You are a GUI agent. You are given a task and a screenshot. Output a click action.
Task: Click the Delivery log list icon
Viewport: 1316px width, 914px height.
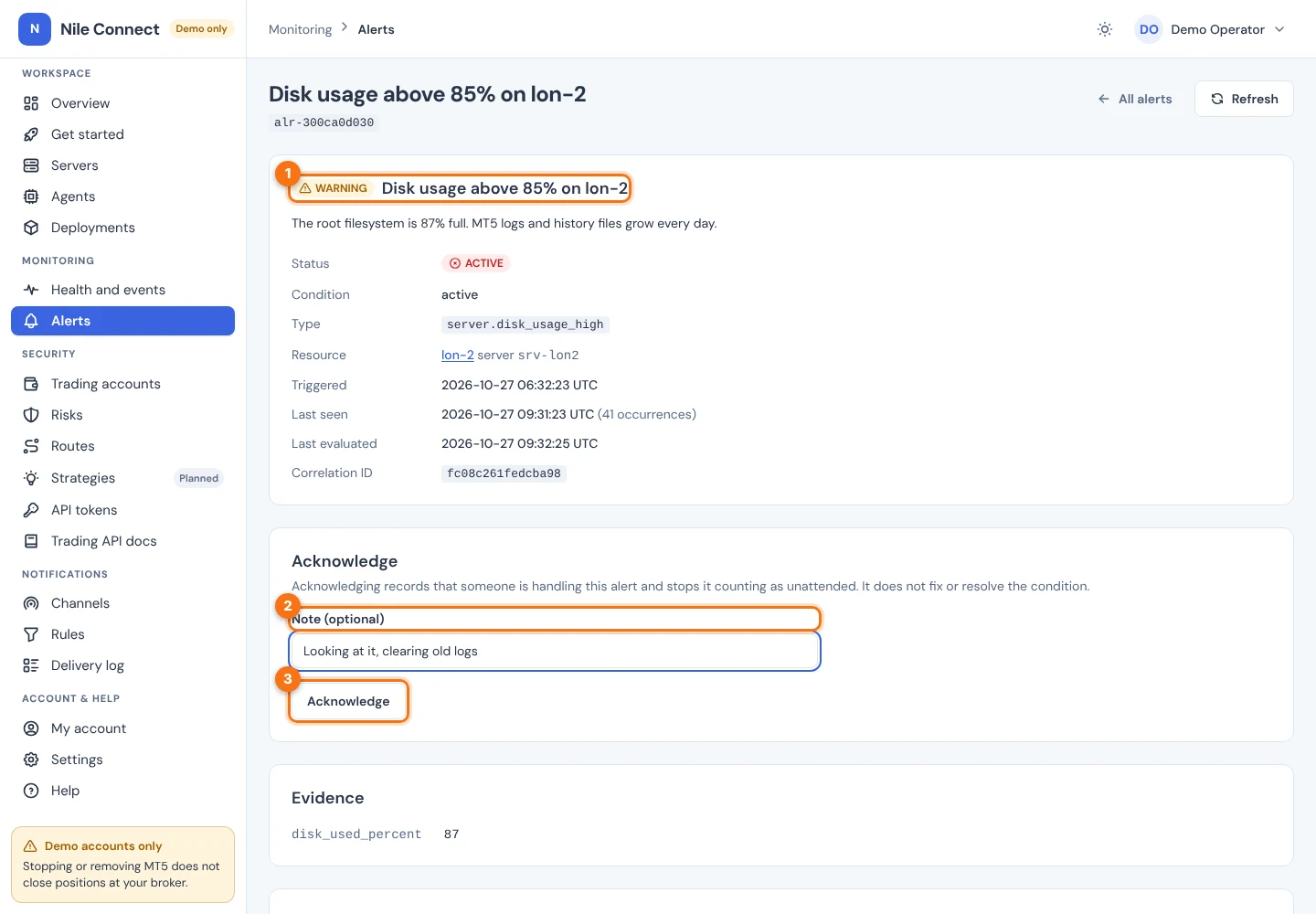31,665
